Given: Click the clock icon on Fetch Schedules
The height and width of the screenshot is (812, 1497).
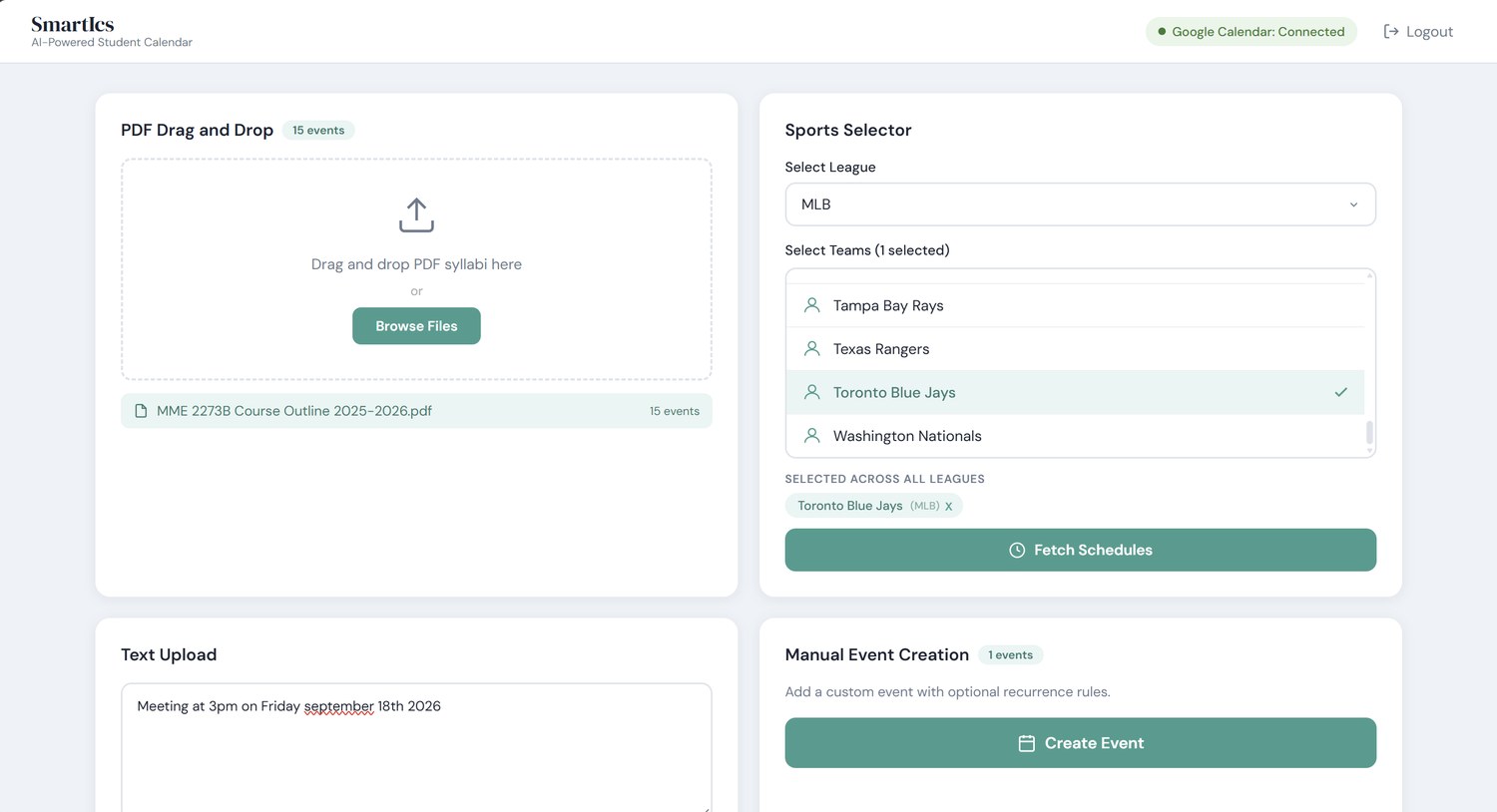Looking at the screenshot, I should click(x=1017, y=551).
